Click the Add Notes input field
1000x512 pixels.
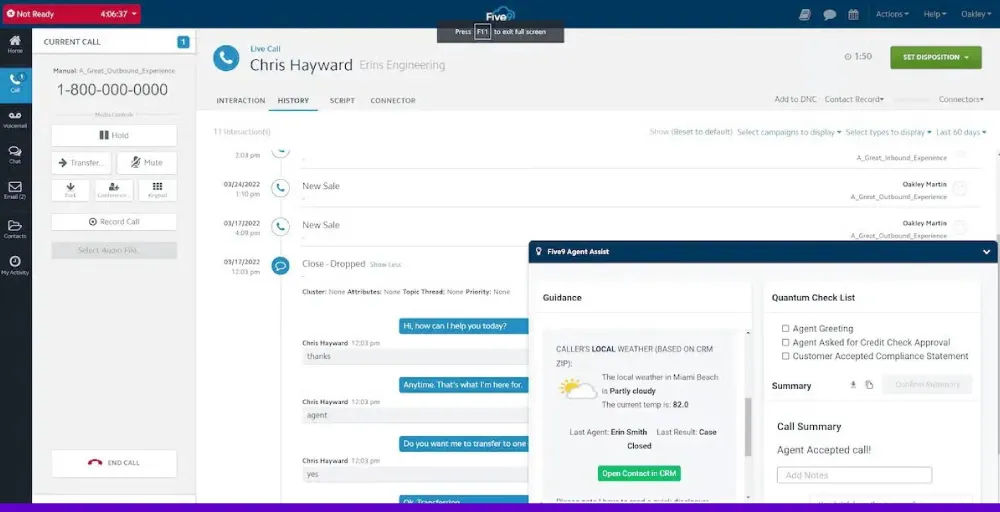click(x=854, y=475)
